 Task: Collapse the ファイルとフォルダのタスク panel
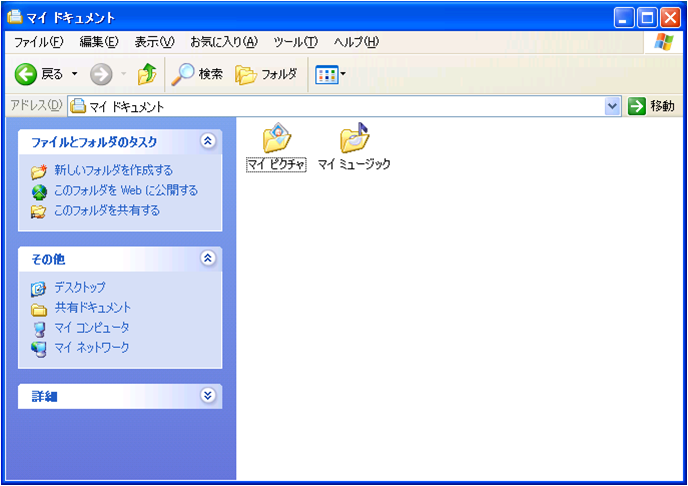click(x=207, y=142)
